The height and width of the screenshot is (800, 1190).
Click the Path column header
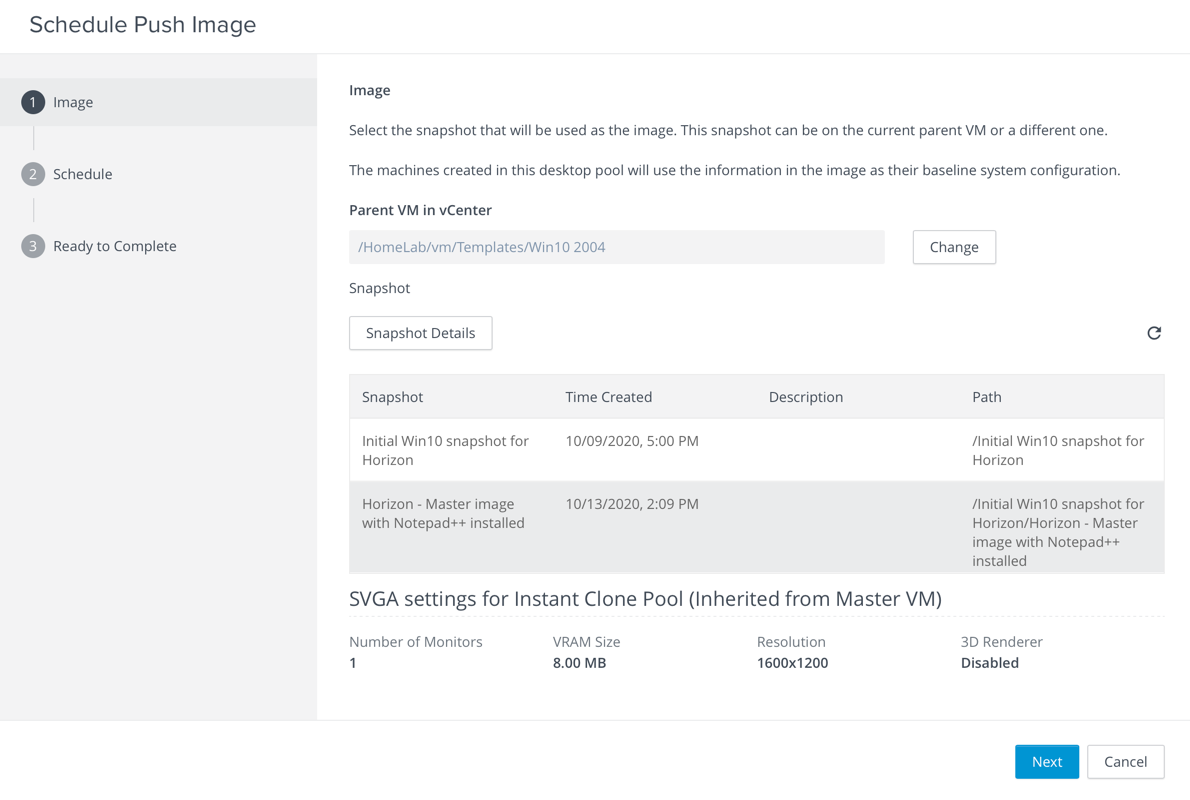coord(986,397)
